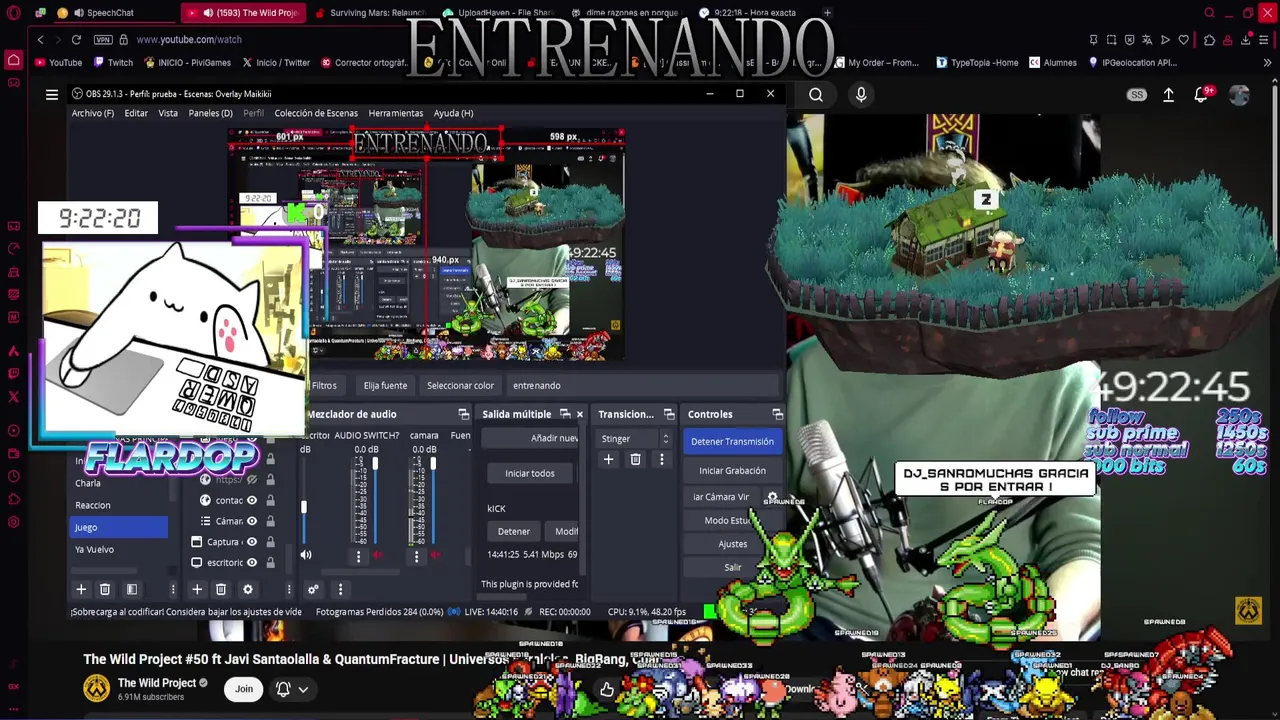The height and width of the screenshot is (720, 1280).
Task: Expand notification bell options chevron
Action: [303, 689]
